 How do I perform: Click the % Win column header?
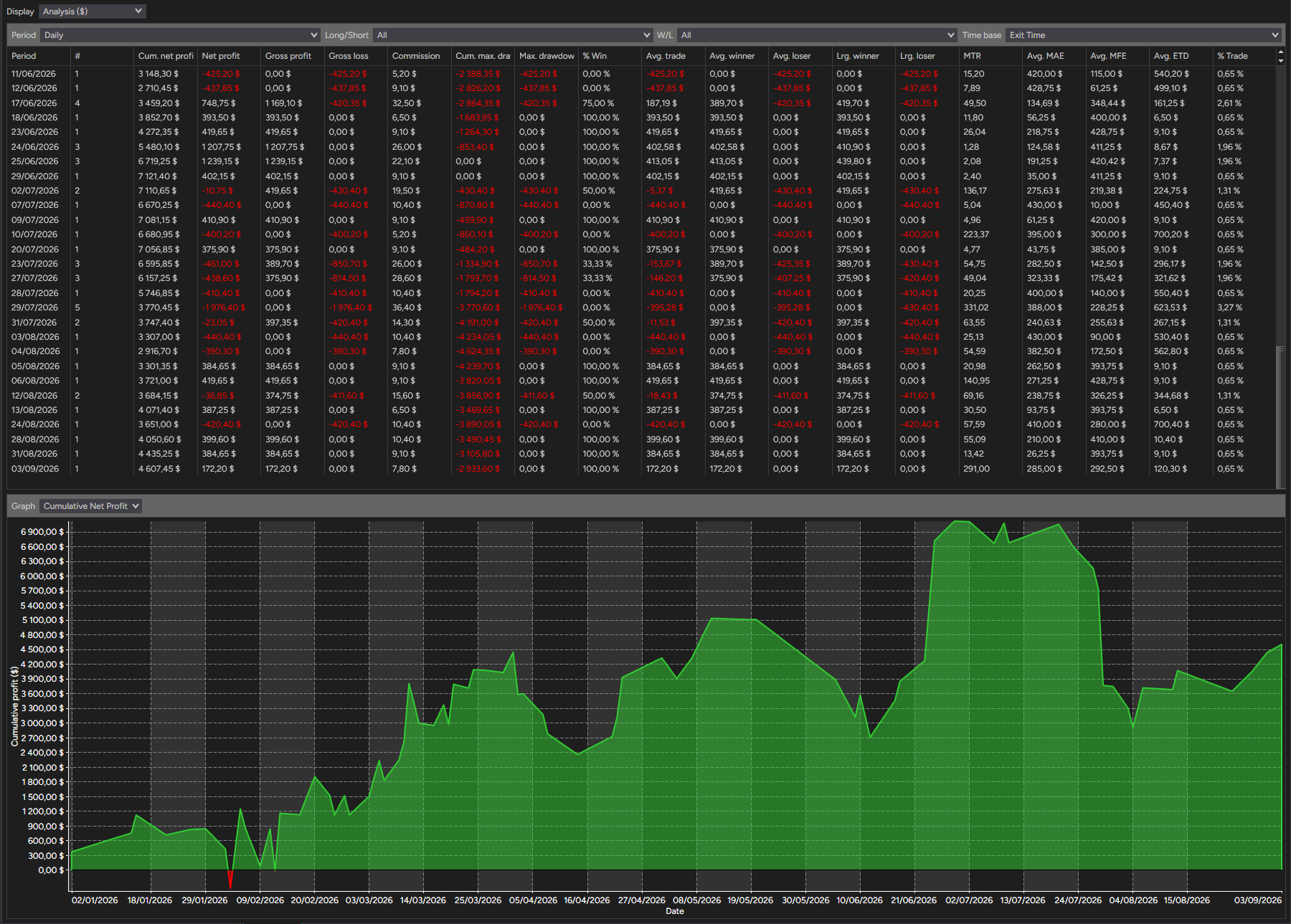pos(610,56)
